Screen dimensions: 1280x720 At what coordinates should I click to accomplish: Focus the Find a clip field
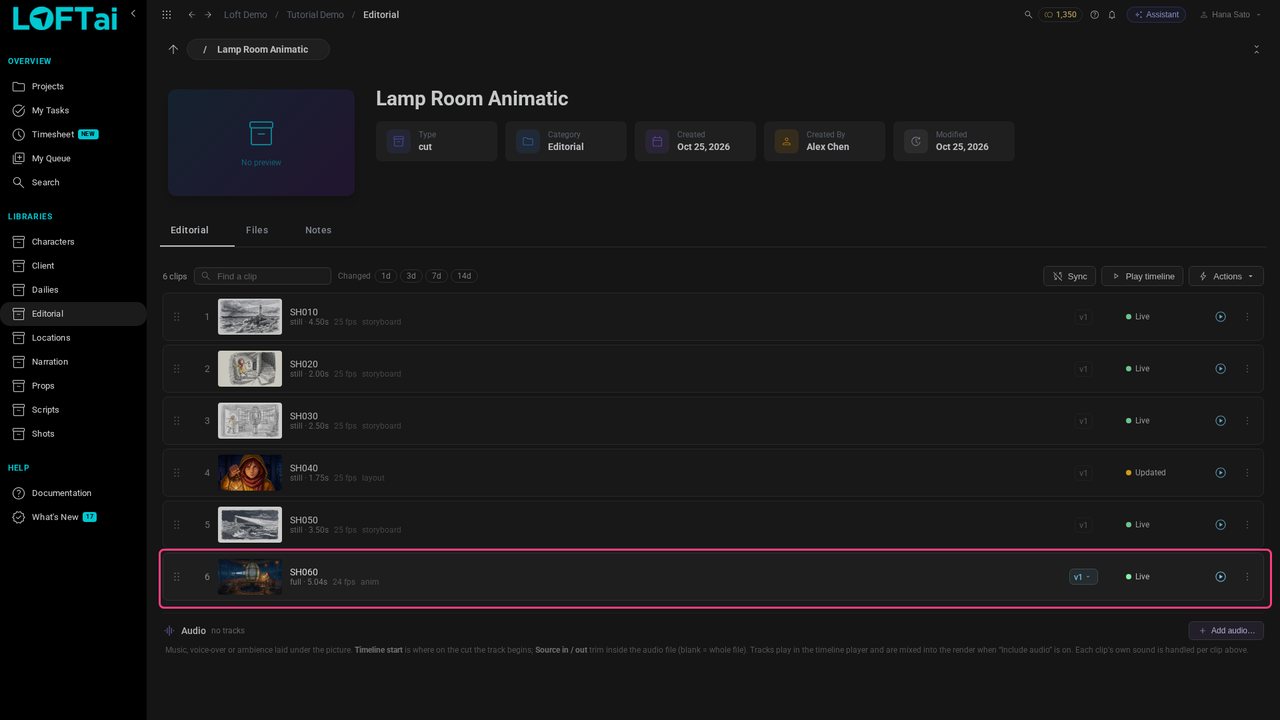point(262,276)
